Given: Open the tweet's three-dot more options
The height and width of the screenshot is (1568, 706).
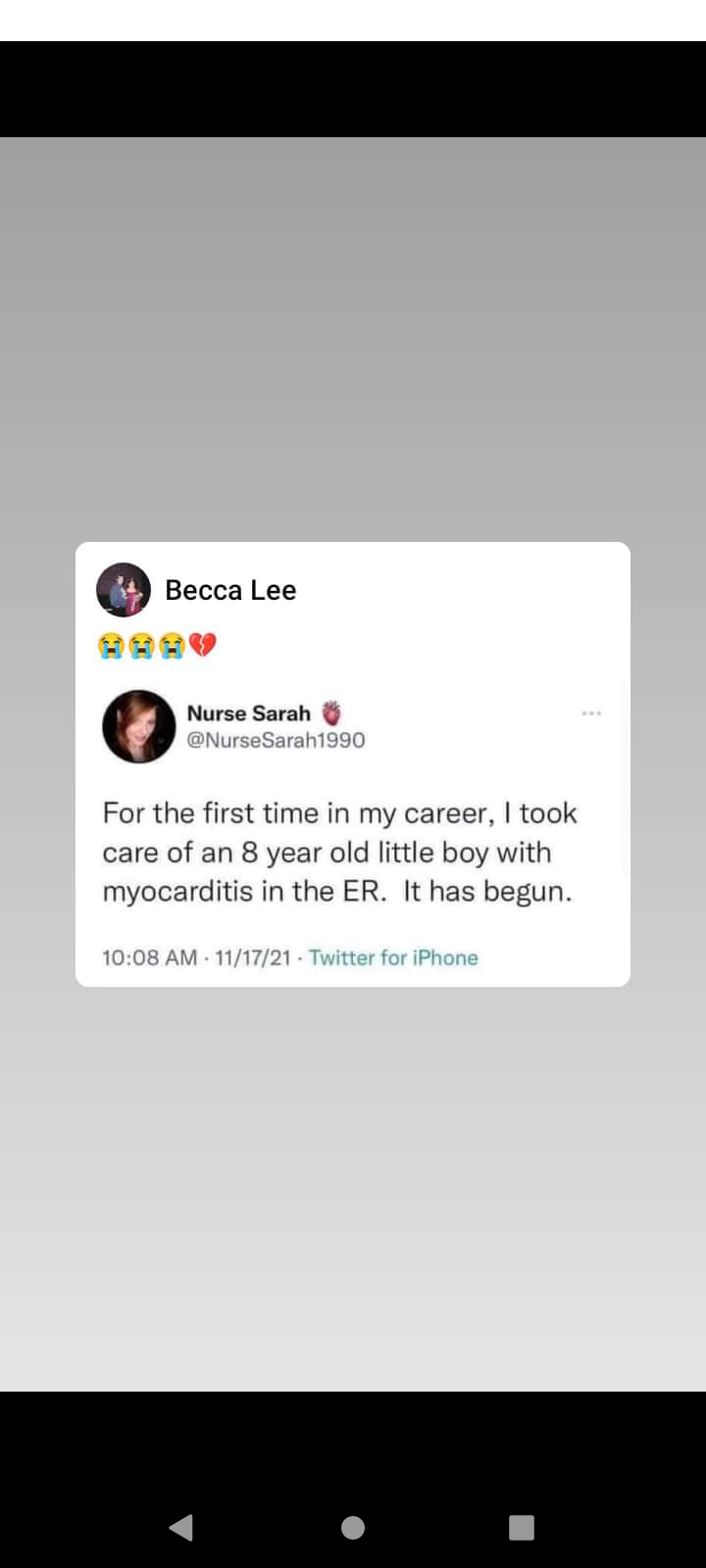Looking at the screenshot, I should (x=591, y=713).
